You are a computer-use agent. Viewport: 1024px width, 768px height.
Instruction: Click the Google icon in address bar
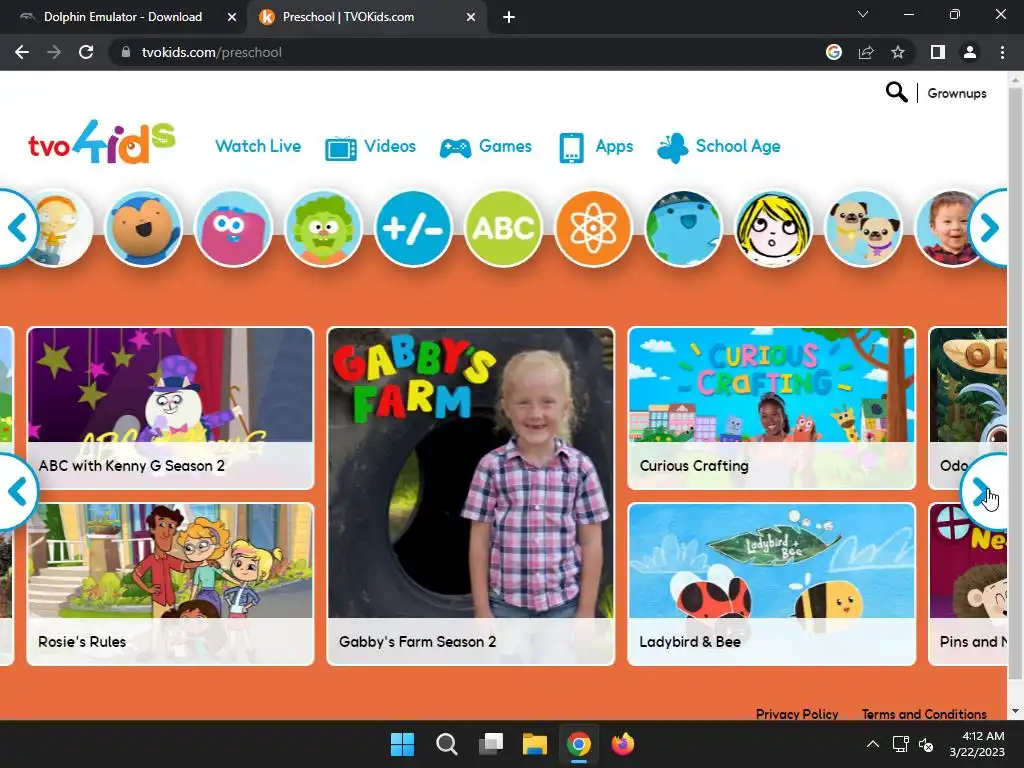[x=833, y=52]
